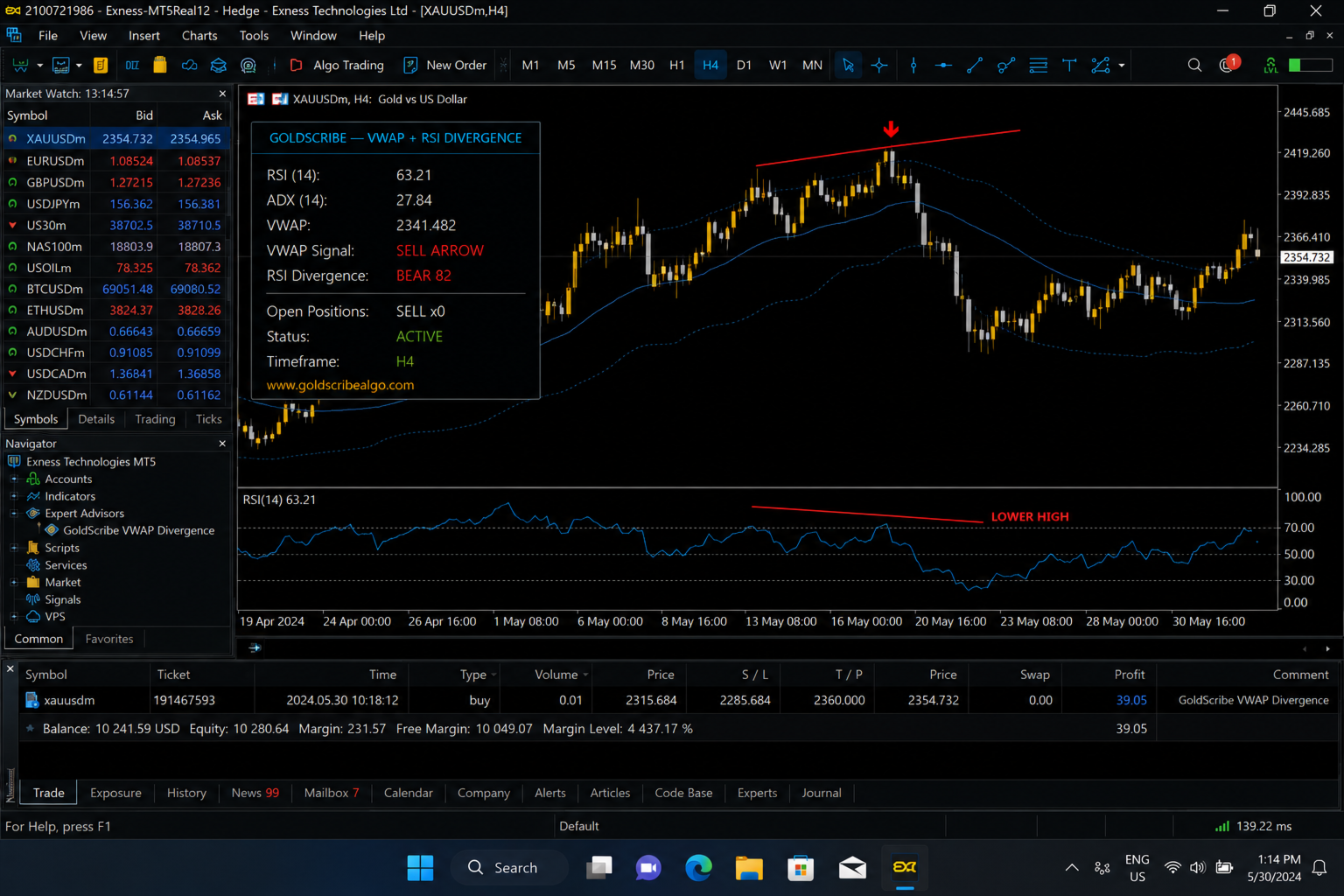1344x896 pixels.
Task: Open the Charts menu
Action: tap(199, 36)
